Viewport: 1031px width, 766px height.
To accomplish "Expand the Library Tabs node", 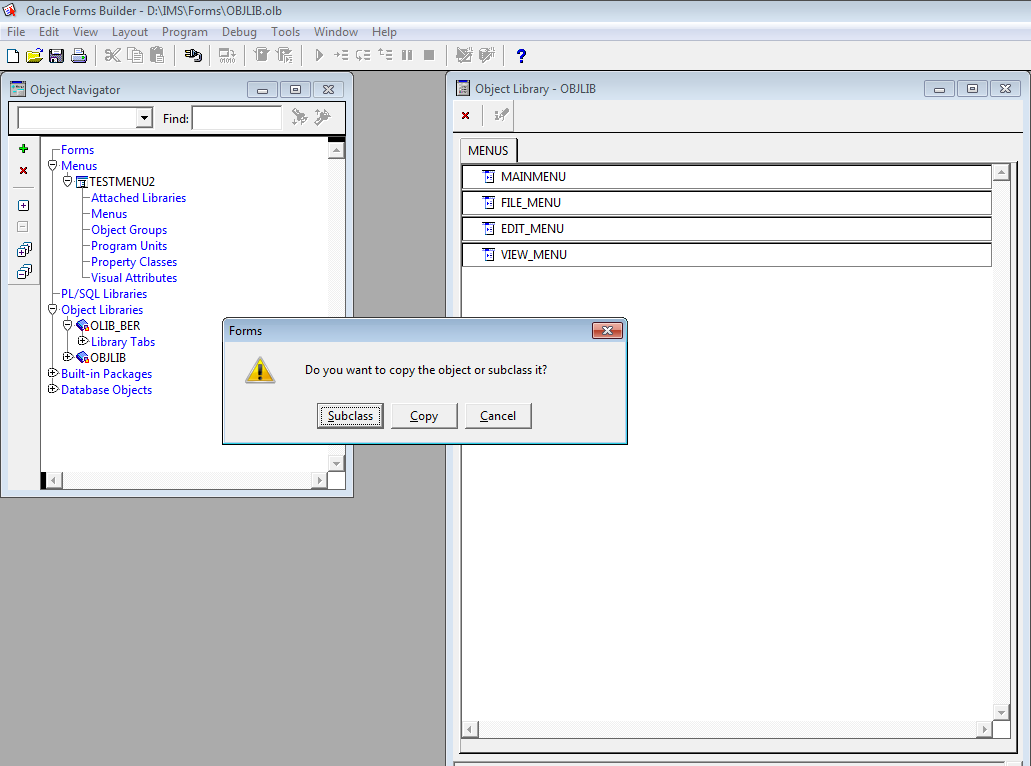I will coord(83,341).
